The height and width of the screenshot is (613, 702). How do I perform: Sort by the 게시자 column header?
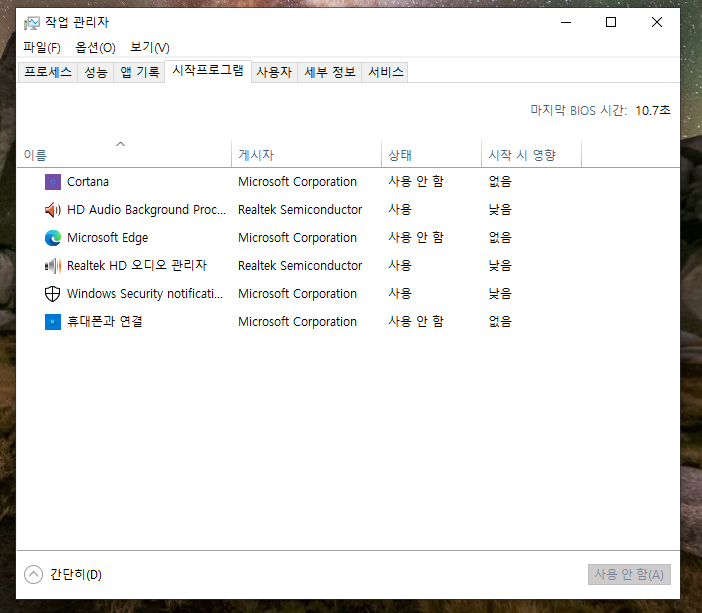click(x=307, y=154)
